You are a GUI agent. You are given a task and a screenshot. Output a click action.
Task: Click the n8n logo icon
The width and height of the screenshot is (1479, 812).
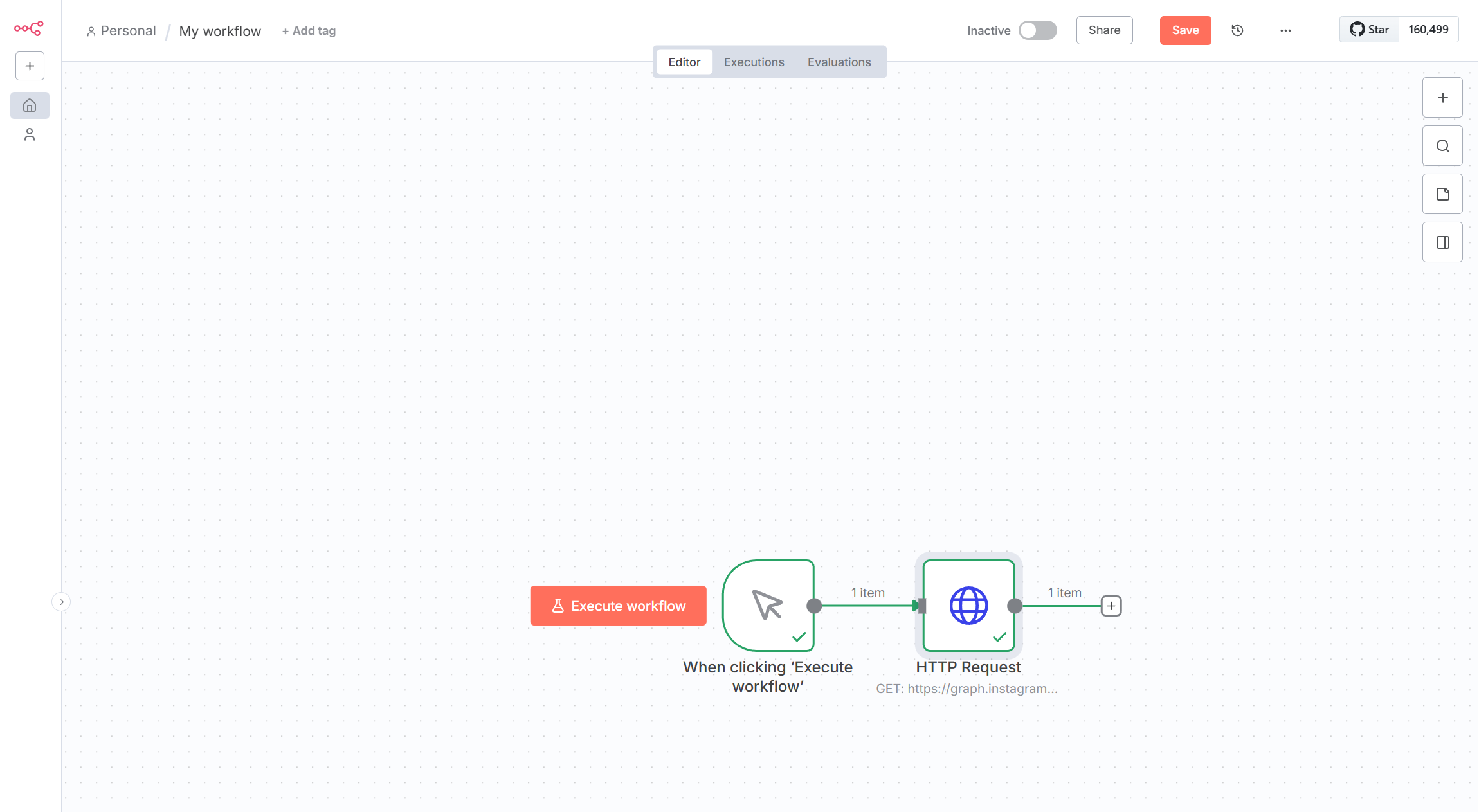29,28
